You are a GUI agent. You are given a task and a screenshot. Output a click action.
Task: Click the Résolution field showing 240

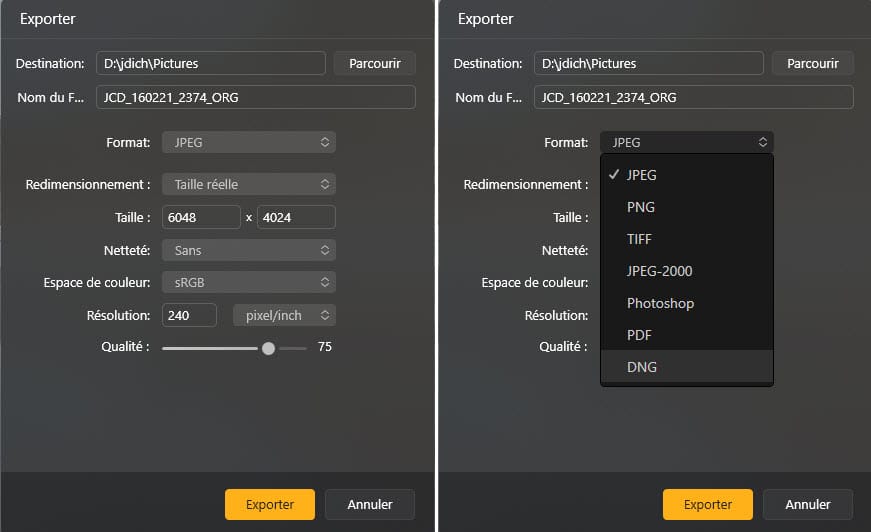click(189, 315)
